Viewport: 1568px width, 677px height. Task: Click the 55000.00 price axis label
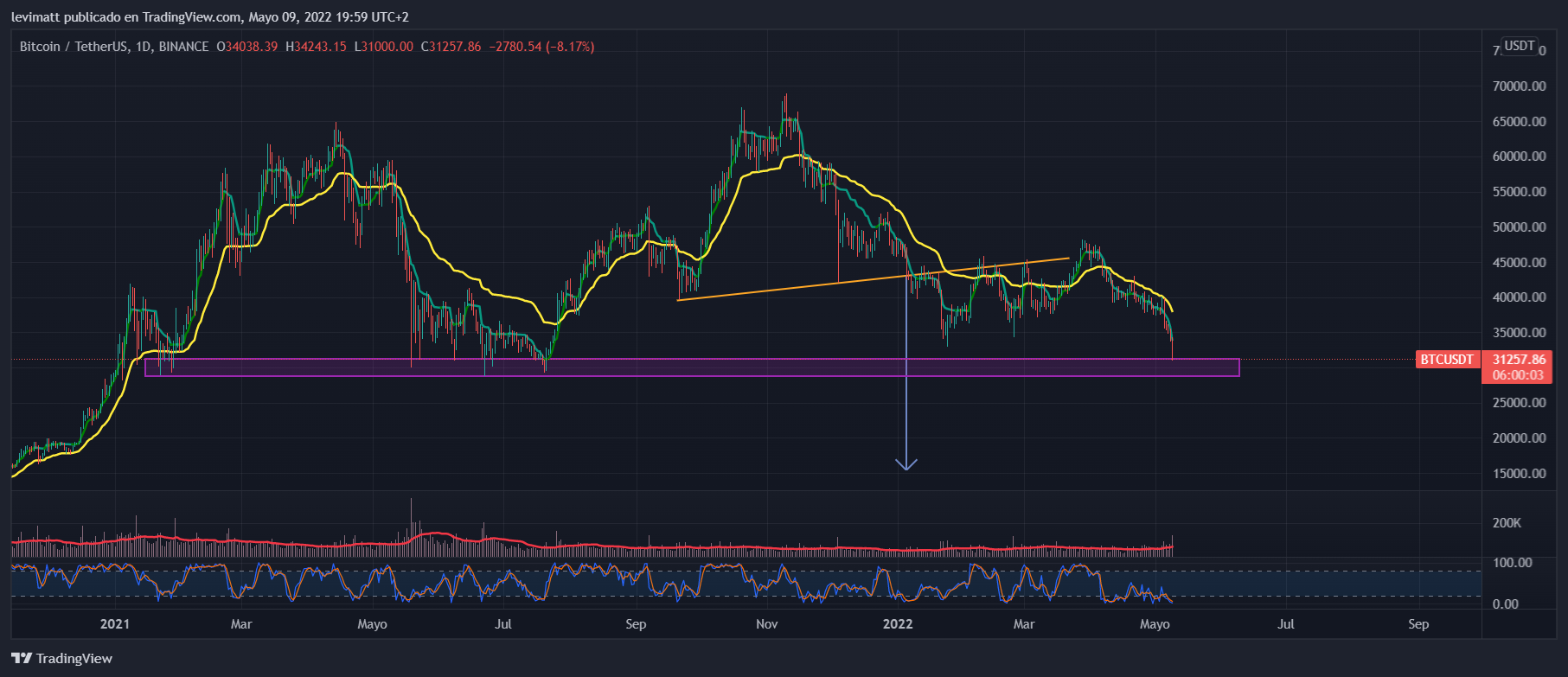click(1519, 192)
